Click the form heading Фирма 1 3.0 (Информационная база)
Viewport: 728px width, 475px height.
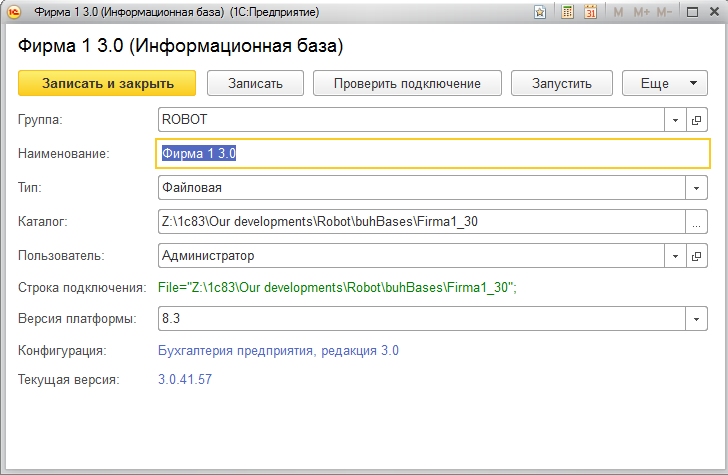181,46
